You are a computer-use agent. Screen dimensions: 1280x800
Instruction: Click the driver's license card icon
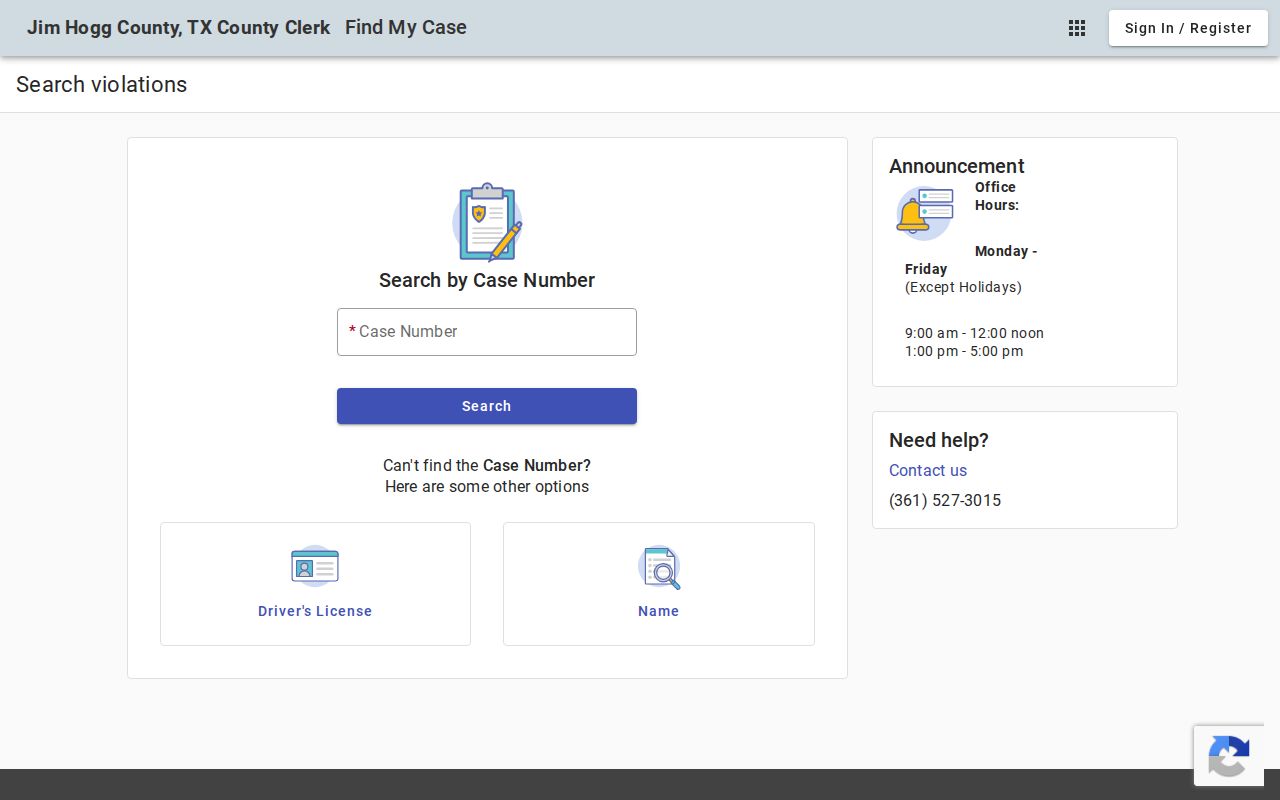(x=315, y=567)
